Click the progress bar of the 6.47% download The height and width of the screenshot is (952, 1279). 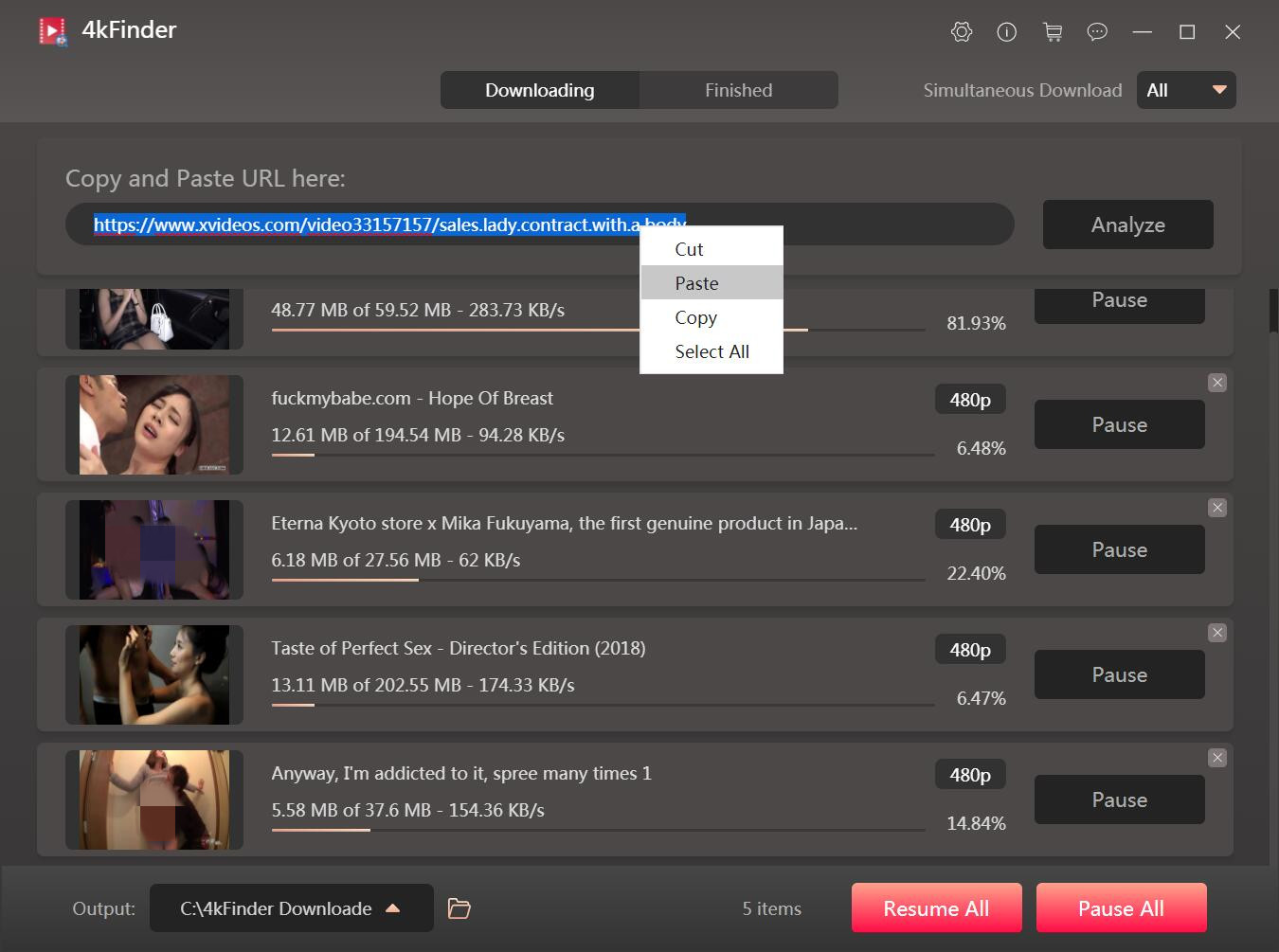602,705
